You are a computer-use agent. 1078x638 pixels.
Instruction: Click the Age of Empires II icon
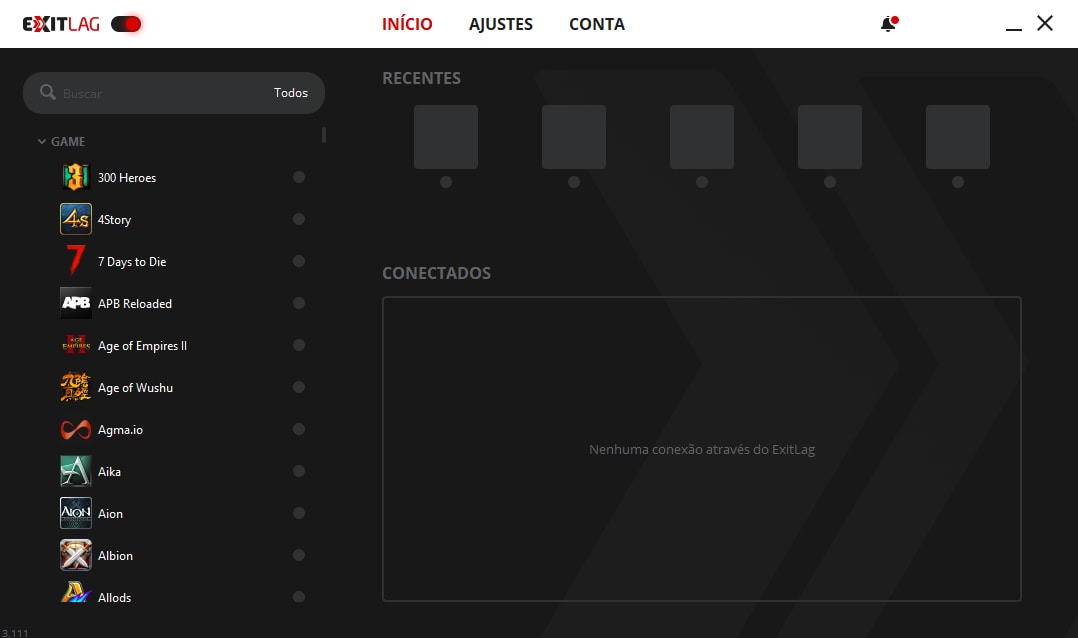click(x=76, y=345)
